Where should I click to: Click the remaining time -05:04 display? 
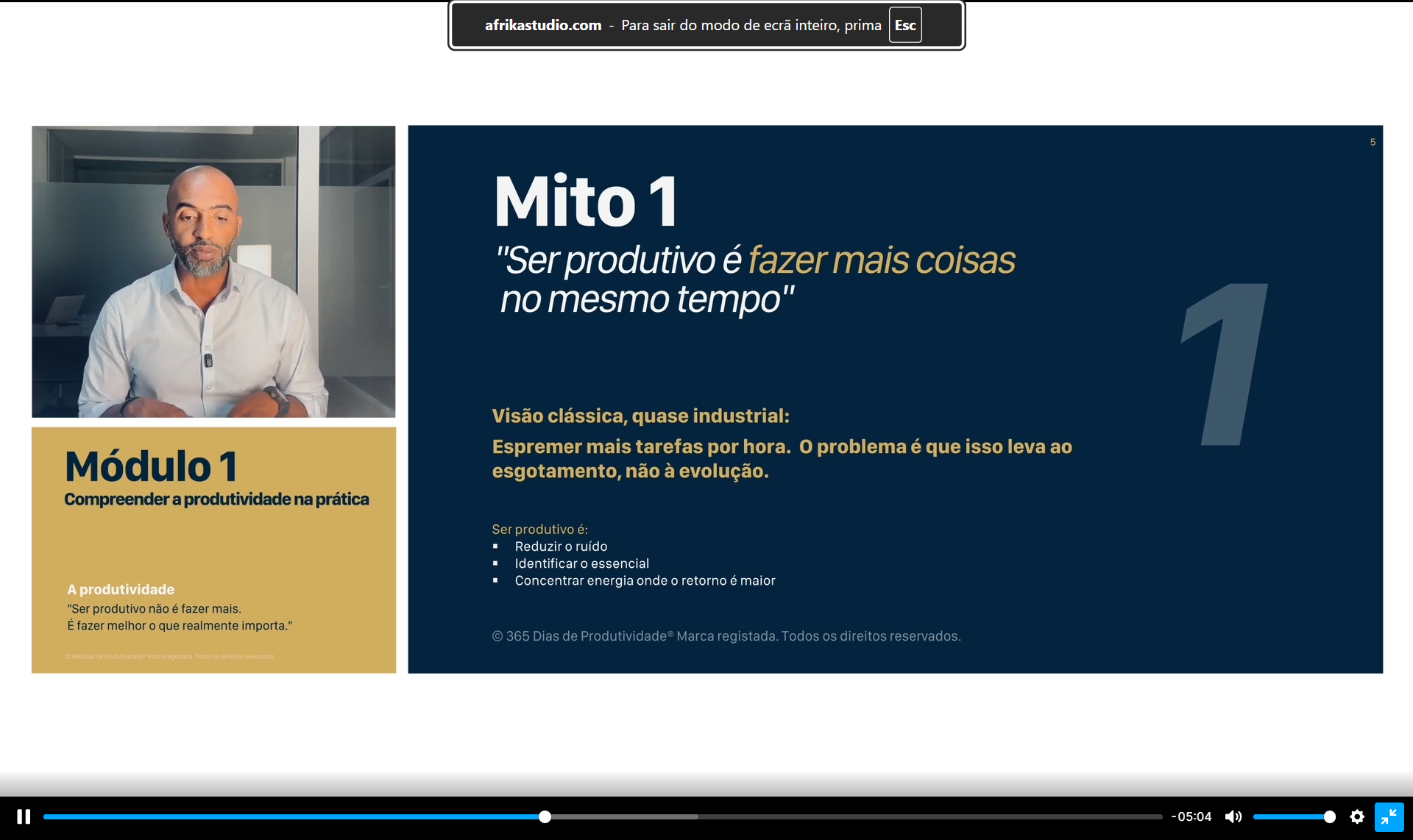tap(1191, 816)
